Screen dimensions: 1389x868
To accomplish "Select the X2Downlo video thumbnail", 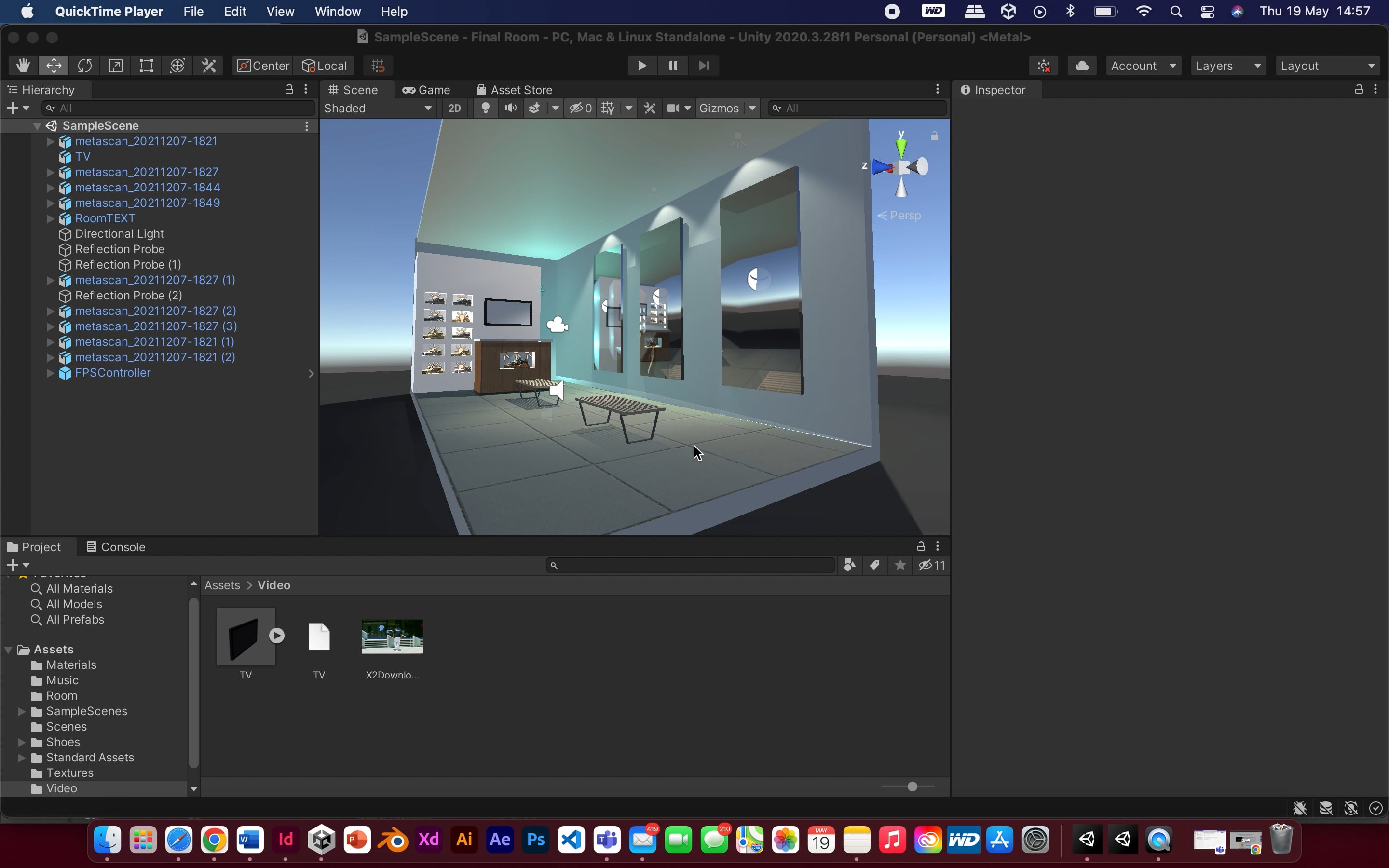I will [392, 636].
